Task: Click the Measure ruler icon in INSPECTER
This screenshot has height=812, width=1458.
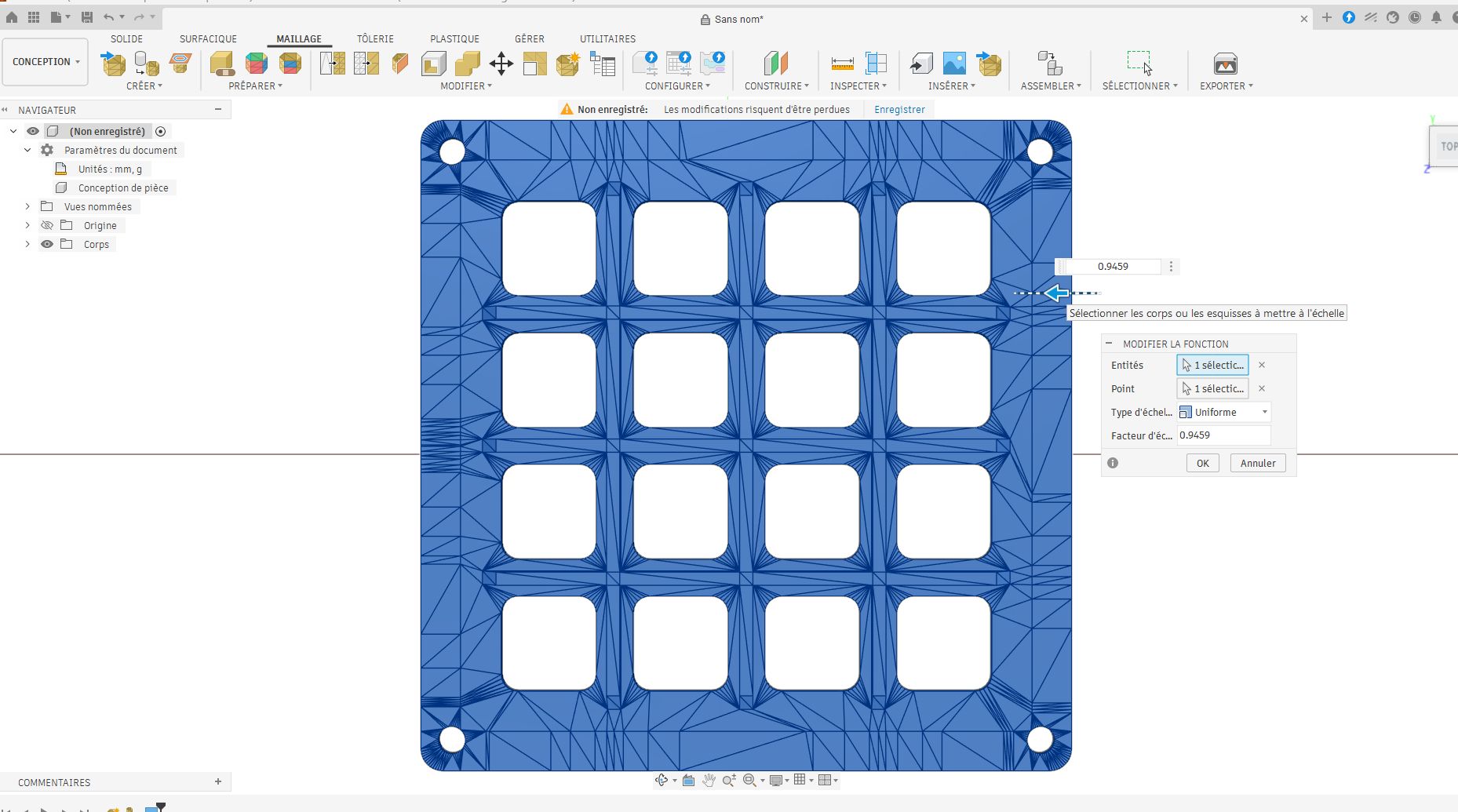Action: (842, 64)
